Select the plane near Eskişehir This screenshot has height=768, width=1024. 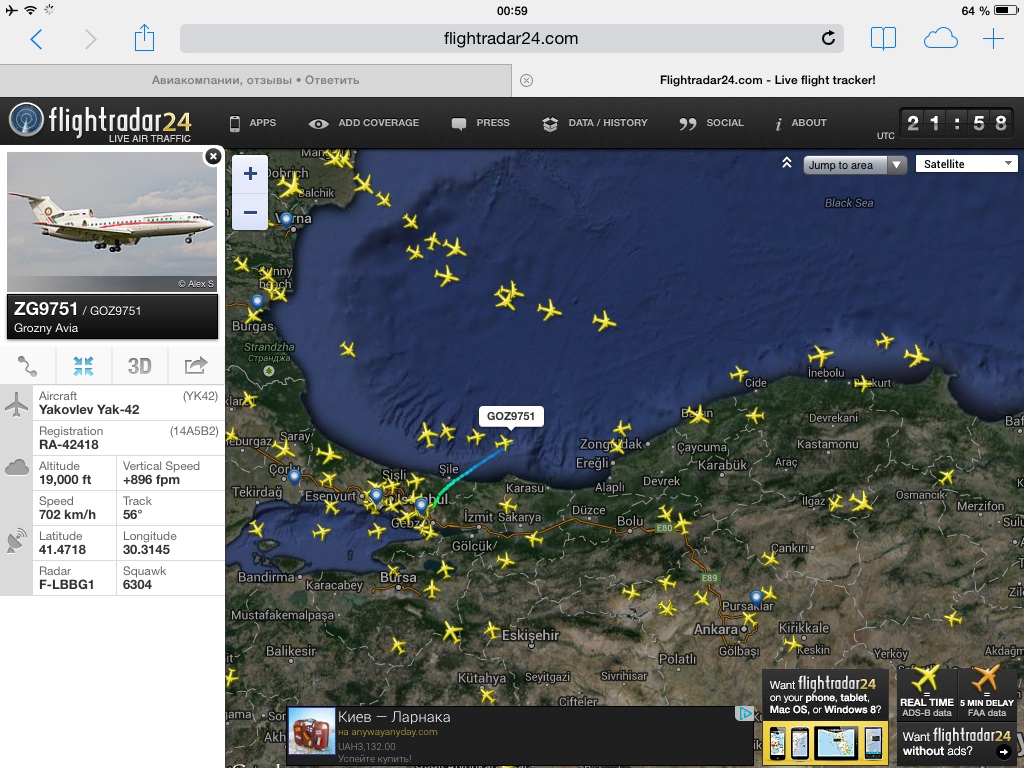pyautogui.click(x=492, y=630)
